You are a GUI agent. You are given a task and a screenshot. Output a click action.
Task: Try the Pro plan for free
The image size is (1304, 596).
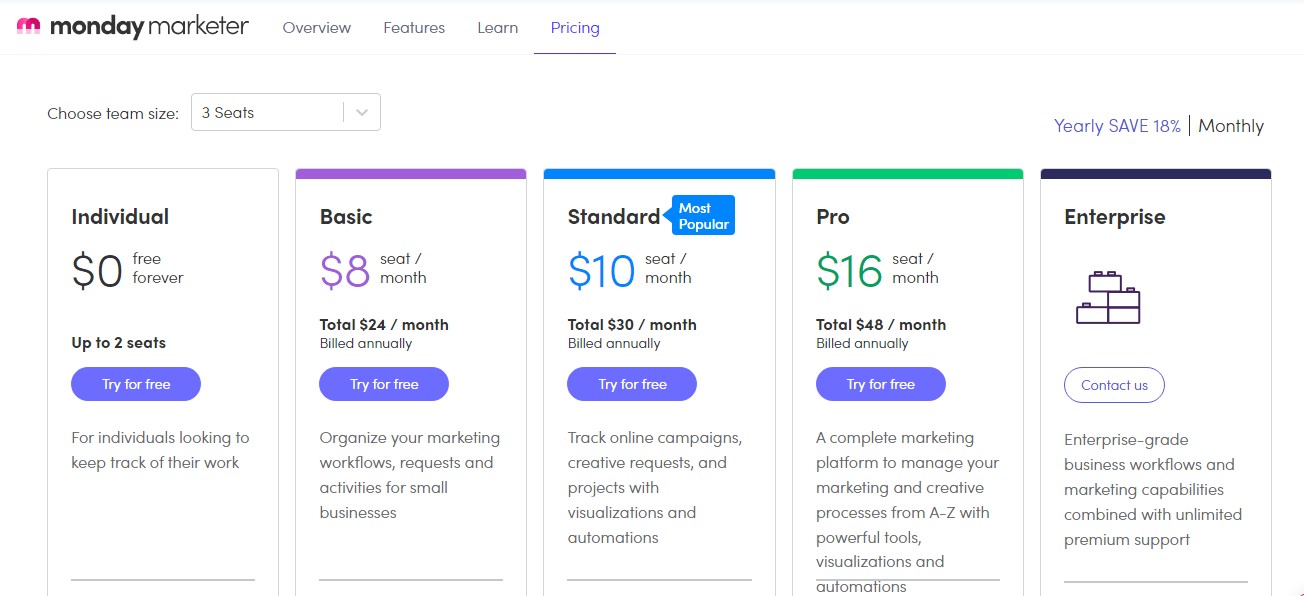[x=880, y=384]
